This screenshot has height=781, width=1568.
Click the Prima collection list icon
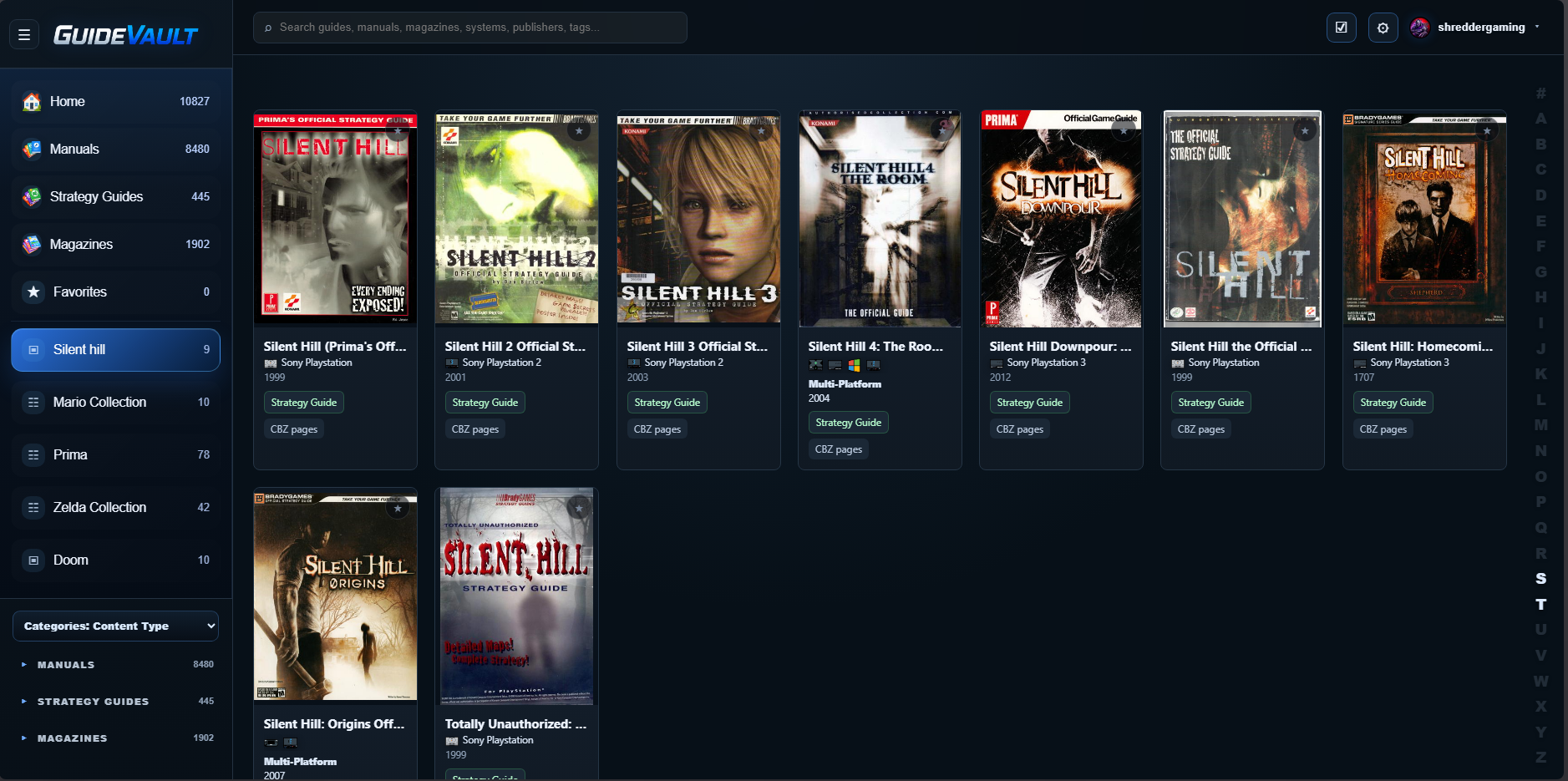[x=33, y=455]
